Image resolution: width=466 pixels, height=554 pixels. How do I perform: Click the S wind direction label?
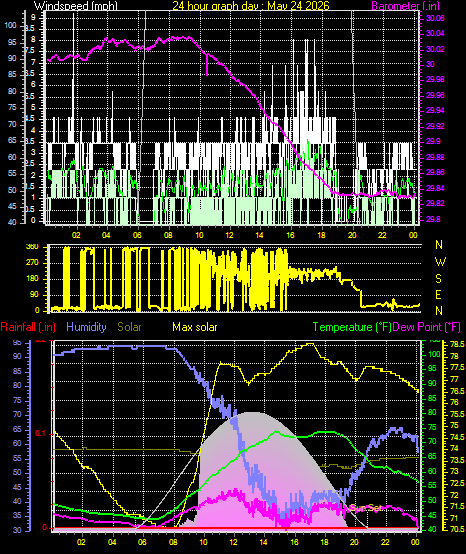tap(438, 279)
